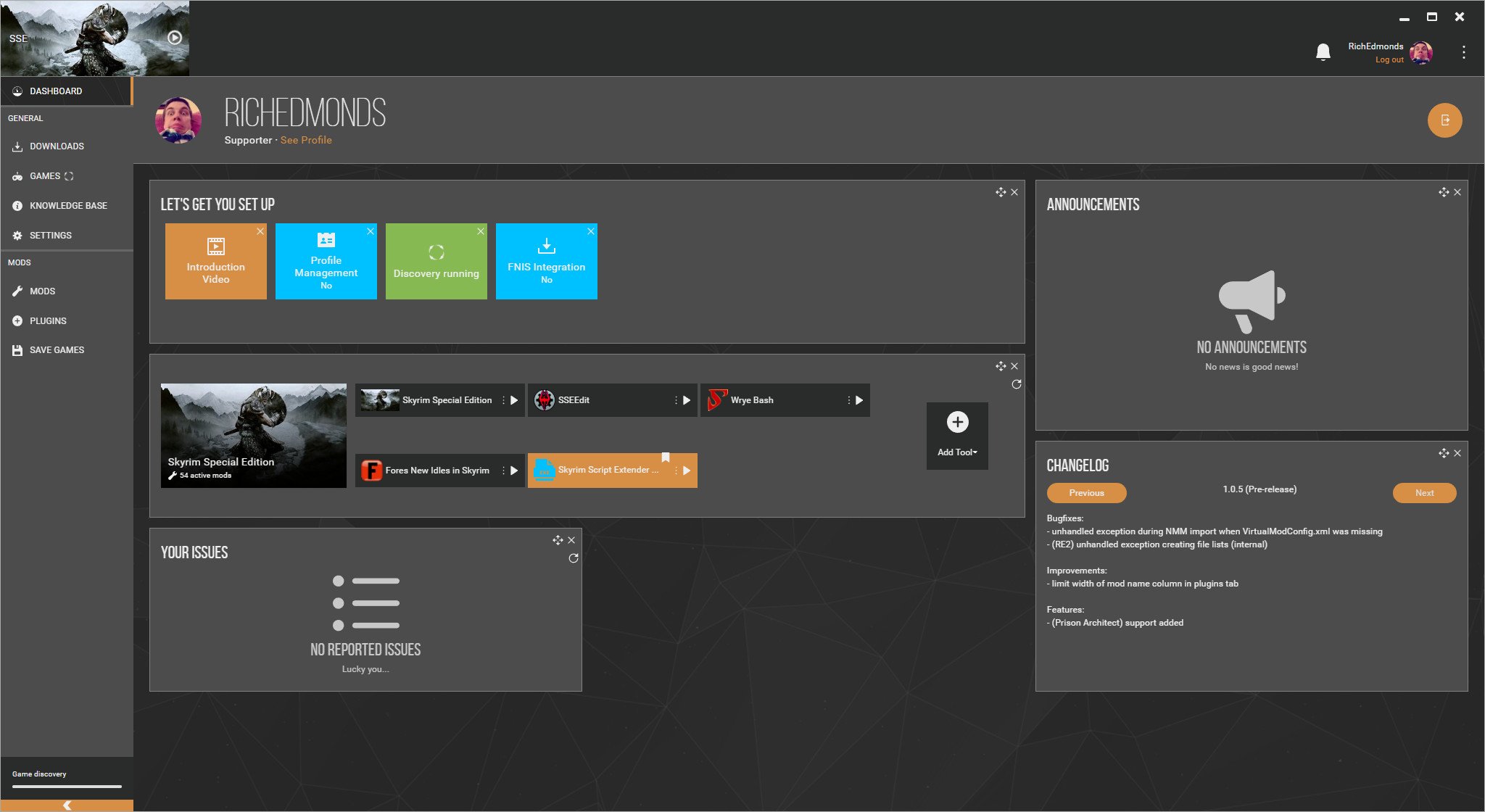Expand the Fores New Idles tool options
Viewport: 1485px width, 812px height.
[x=503, y=470]
